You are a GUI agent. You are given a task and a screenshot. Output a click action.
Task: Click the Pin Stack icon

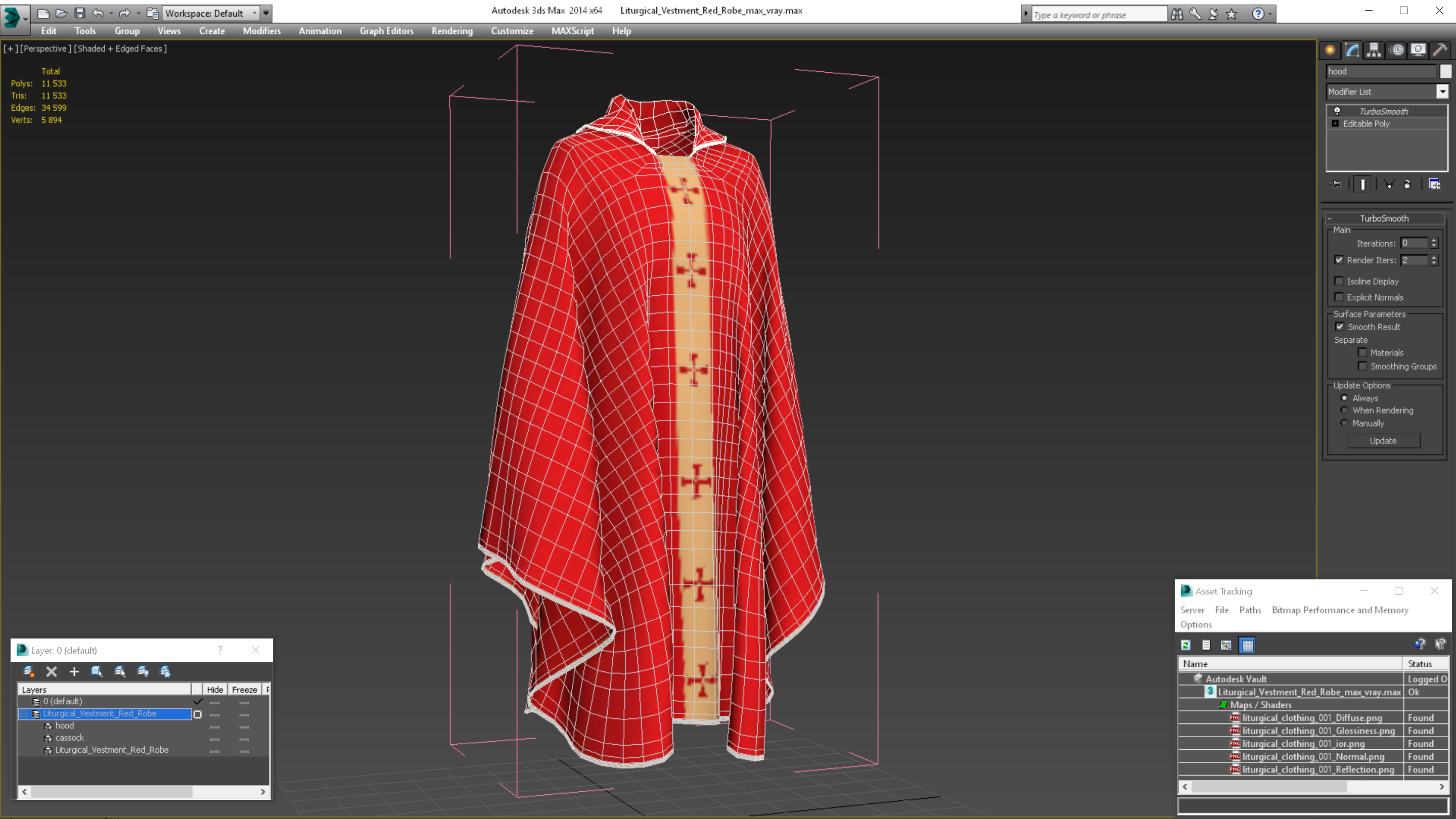pos(1336,184)
